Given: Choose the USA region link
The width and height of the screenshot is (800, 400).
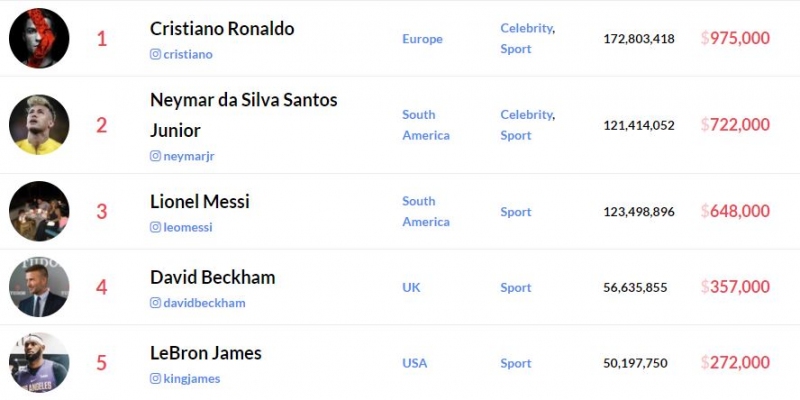Looking at the screenshot, I should 414,363.
